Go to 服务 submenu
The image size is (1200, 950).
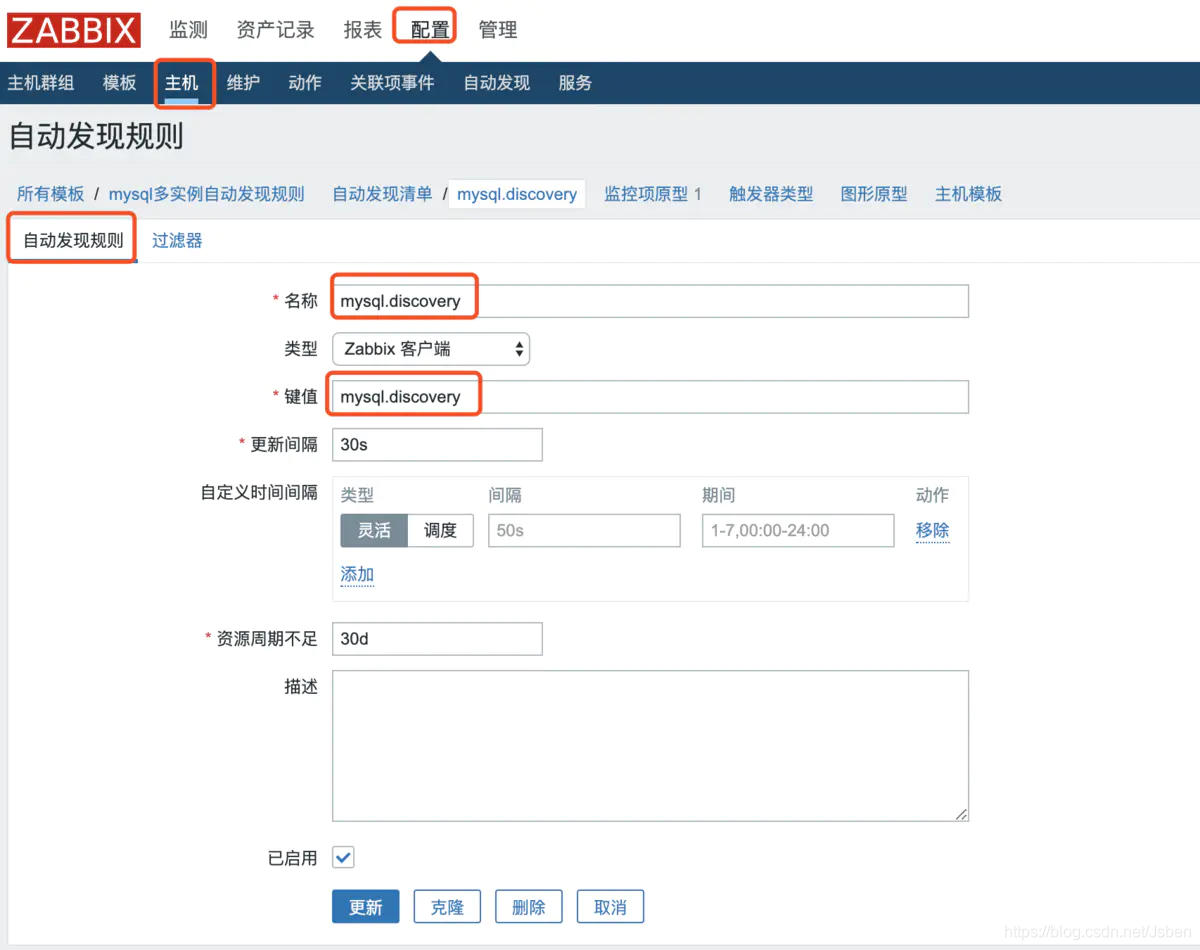tap(575, 83)
